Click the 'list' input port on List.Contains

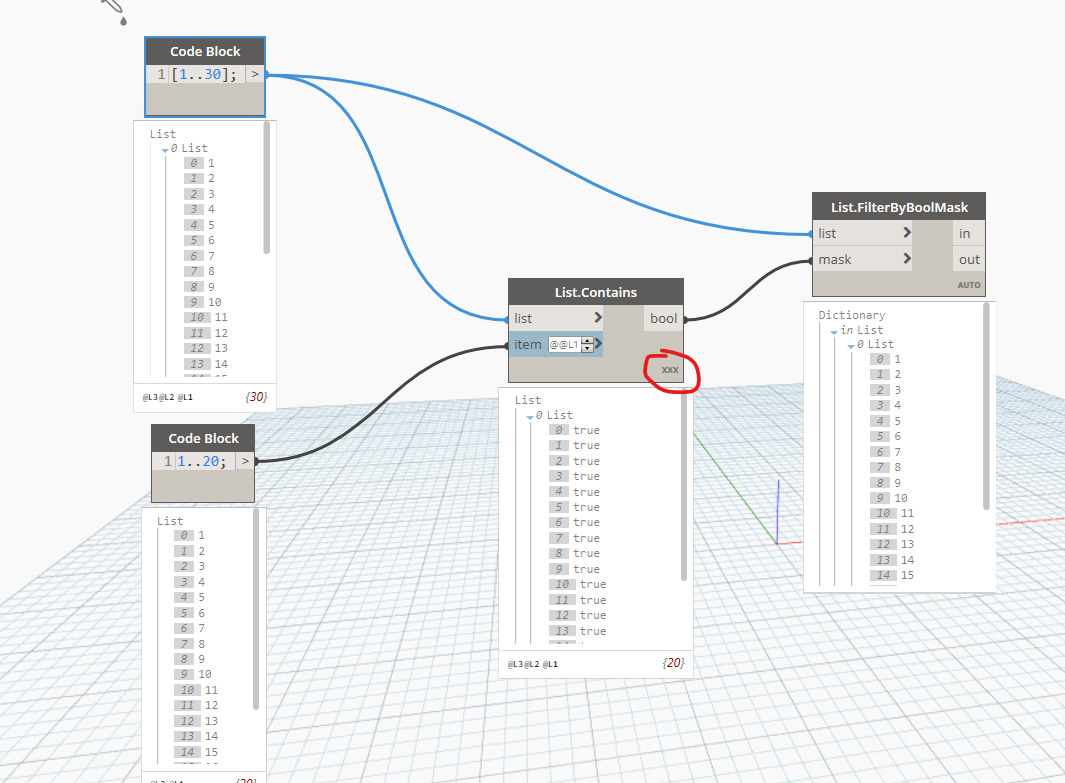pyautogui.click(x=523, y=318)
